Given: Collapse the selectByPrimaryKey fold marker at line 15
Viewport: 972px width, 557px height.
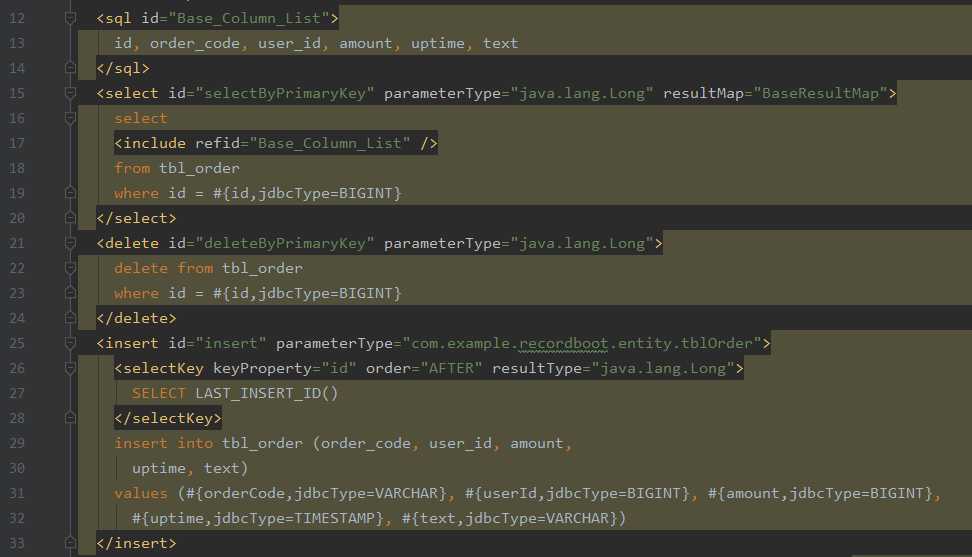Looking at the screenshot, I should tap(70, 94).
